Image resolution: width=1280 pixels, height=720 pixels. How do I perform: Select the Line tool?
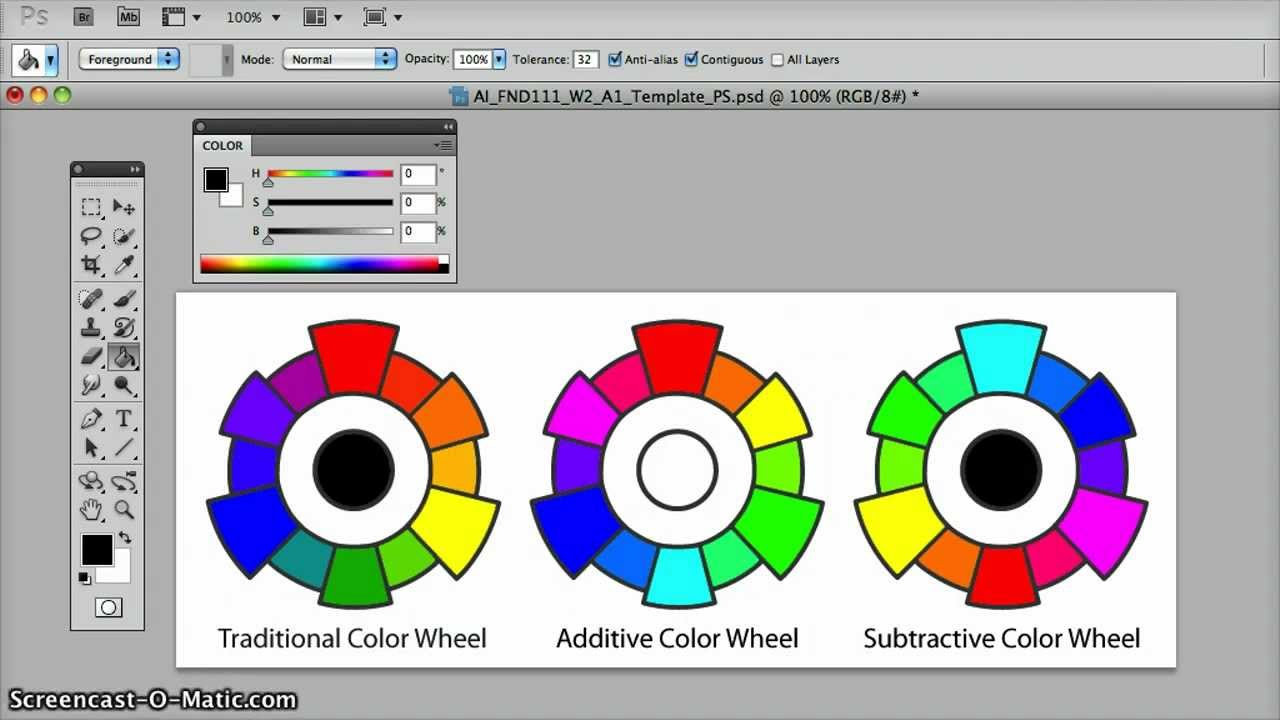[124, 447]
